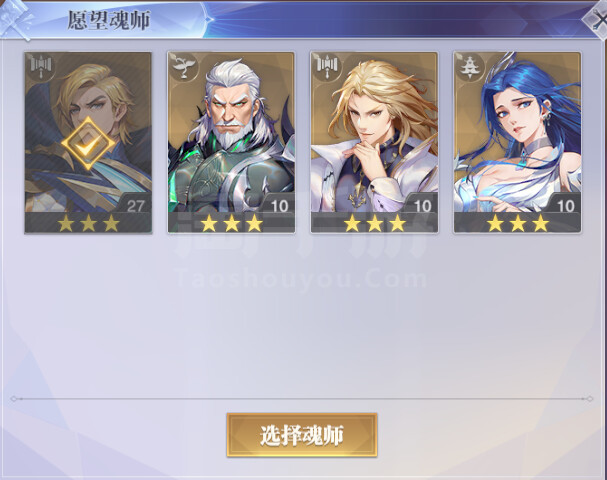
Task: Click the level 10 badge on long blond-haired hero
Action: [422, 205]
